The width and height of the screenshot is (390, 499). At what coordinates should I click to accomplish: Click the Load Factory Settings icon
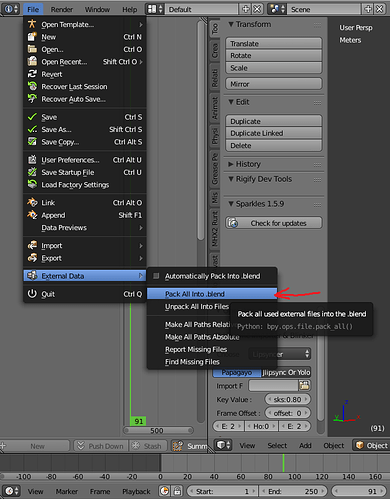coord(32,184)
